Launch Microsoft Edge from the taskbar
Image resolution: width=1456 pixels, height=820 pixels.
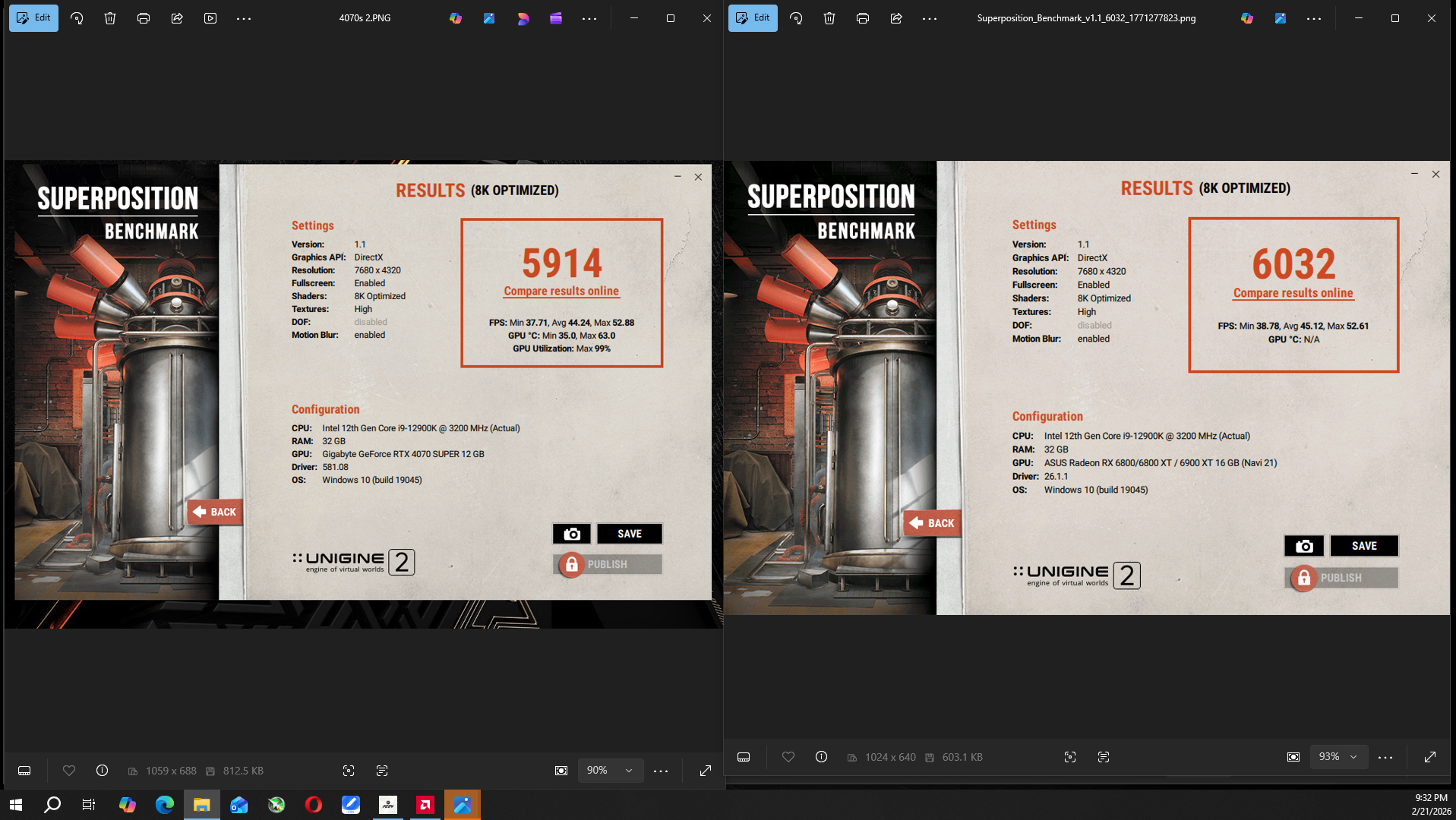164,805
